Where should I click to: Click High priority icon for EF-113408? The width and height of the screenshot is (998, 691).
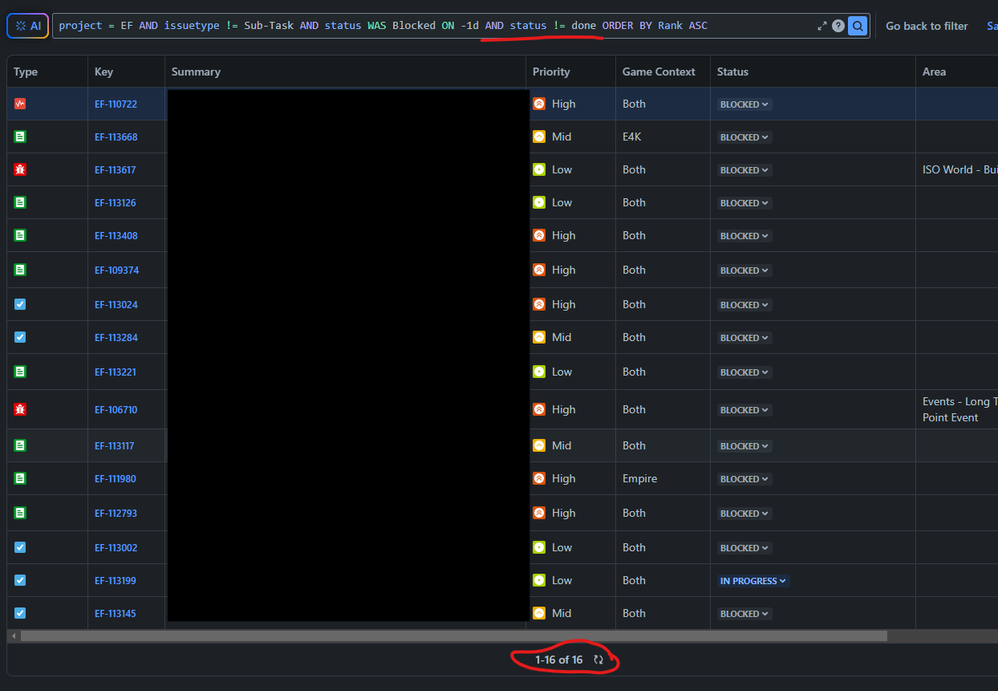pyautogui.click(x=539, y=235)
